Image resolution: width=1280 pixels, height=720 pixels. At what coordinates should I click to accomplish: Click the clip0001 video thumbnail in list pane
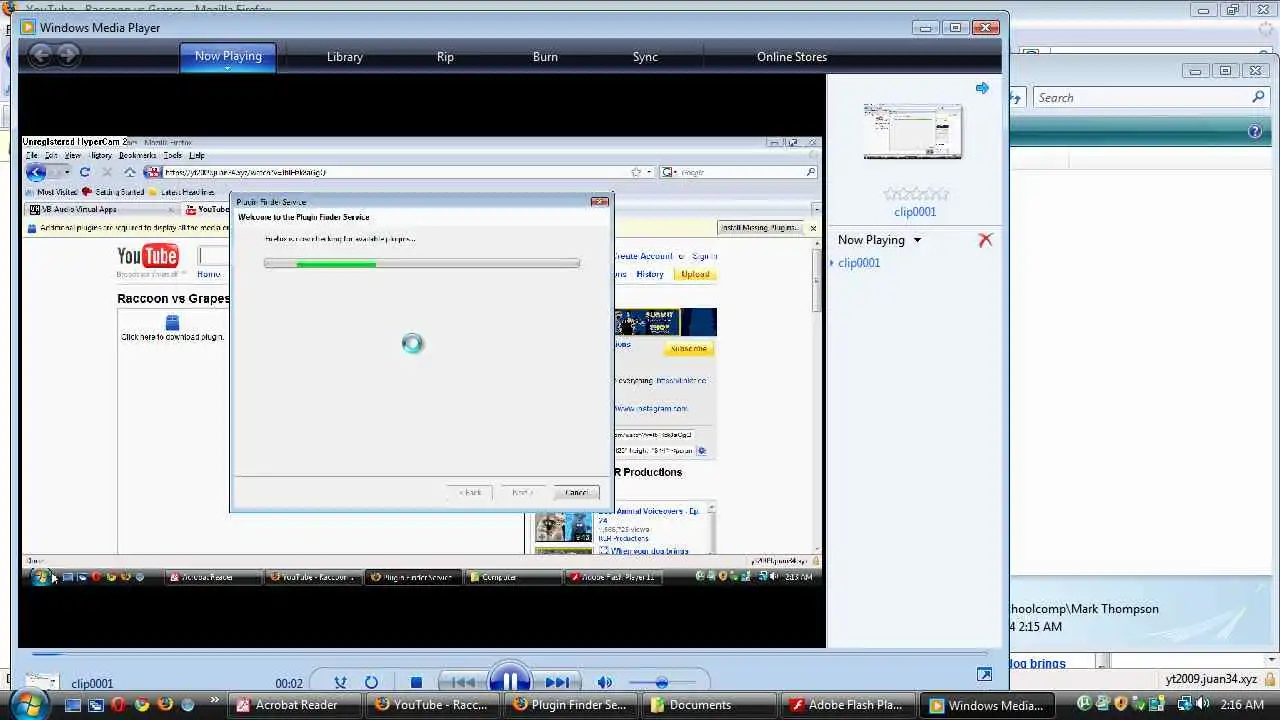913,131
